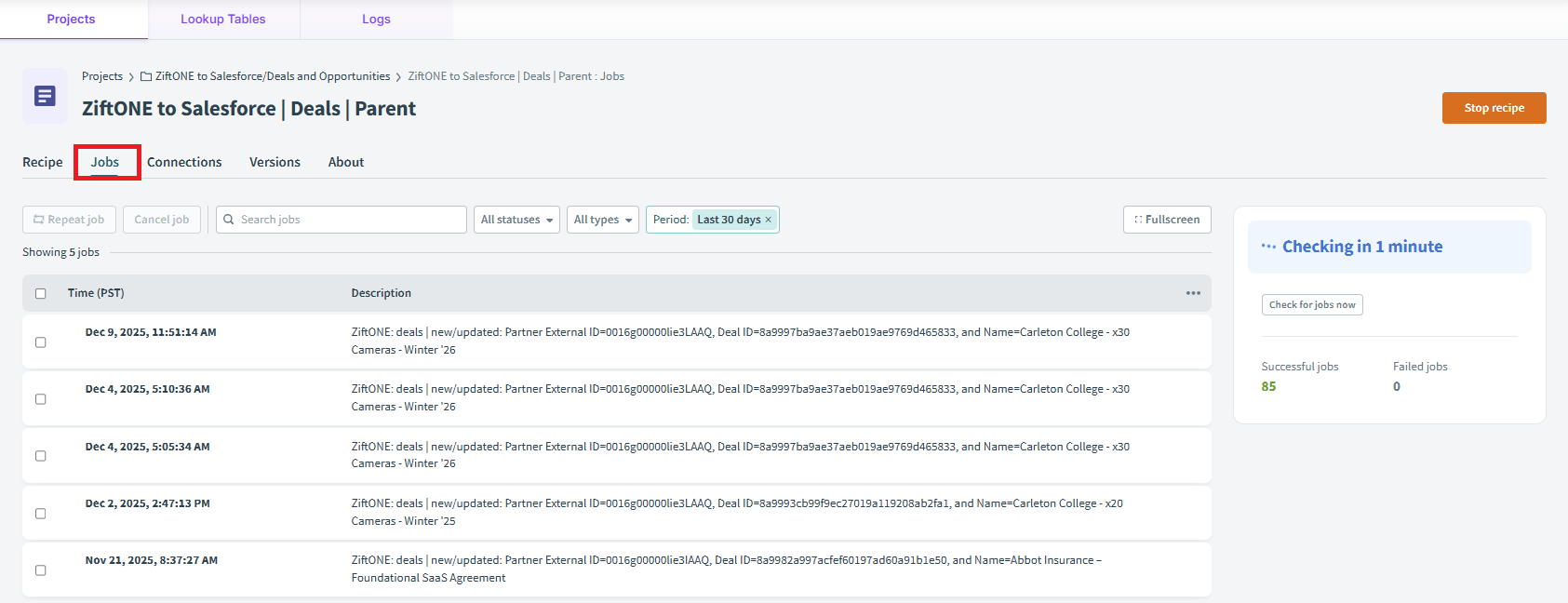The width and height of the screenshot is (1568, 603).
Task: Remove the Last 30 days period filter
Action: (769, 220)
